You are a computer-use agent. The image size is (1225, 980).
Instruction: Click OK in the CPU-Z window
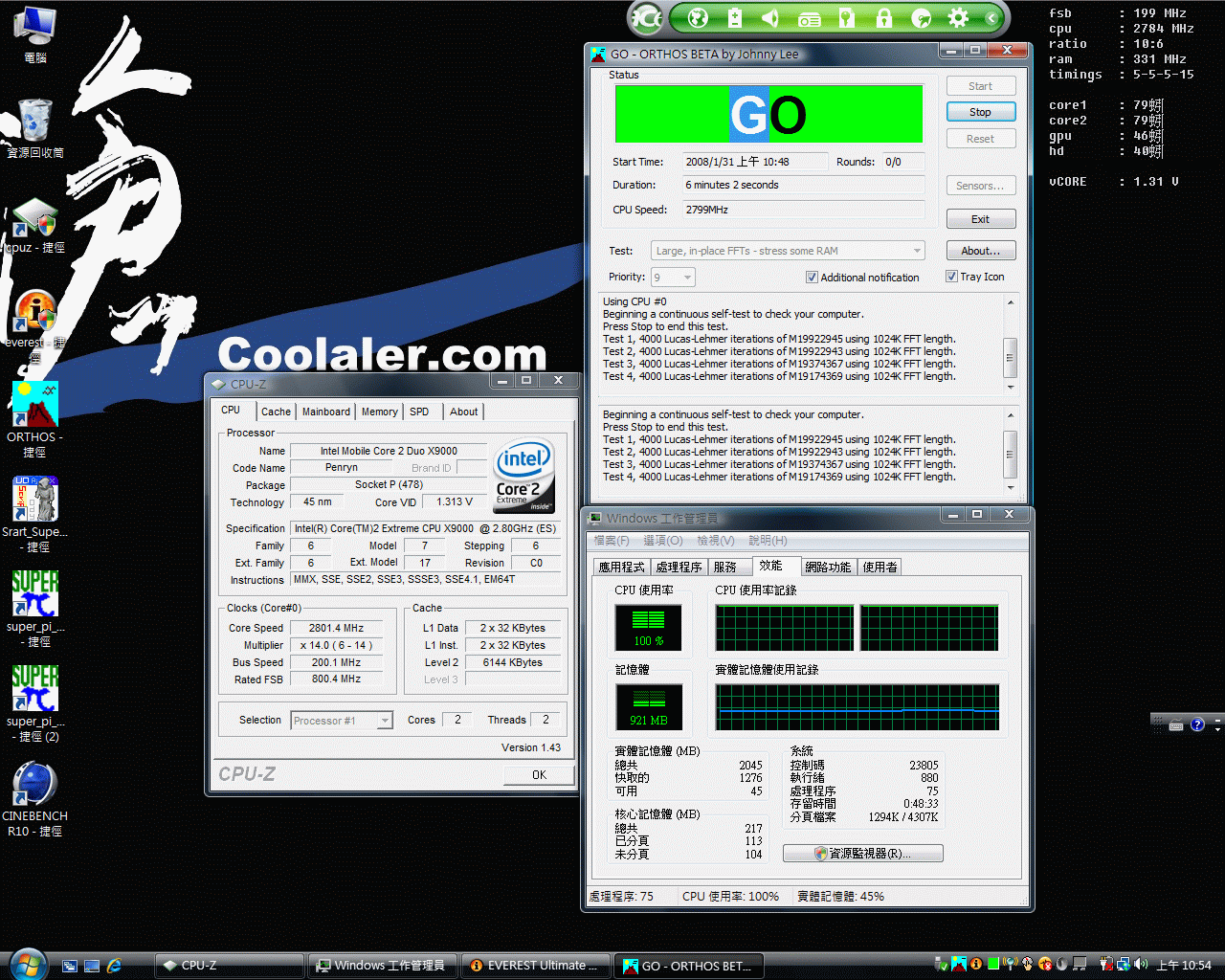point(539,775)
